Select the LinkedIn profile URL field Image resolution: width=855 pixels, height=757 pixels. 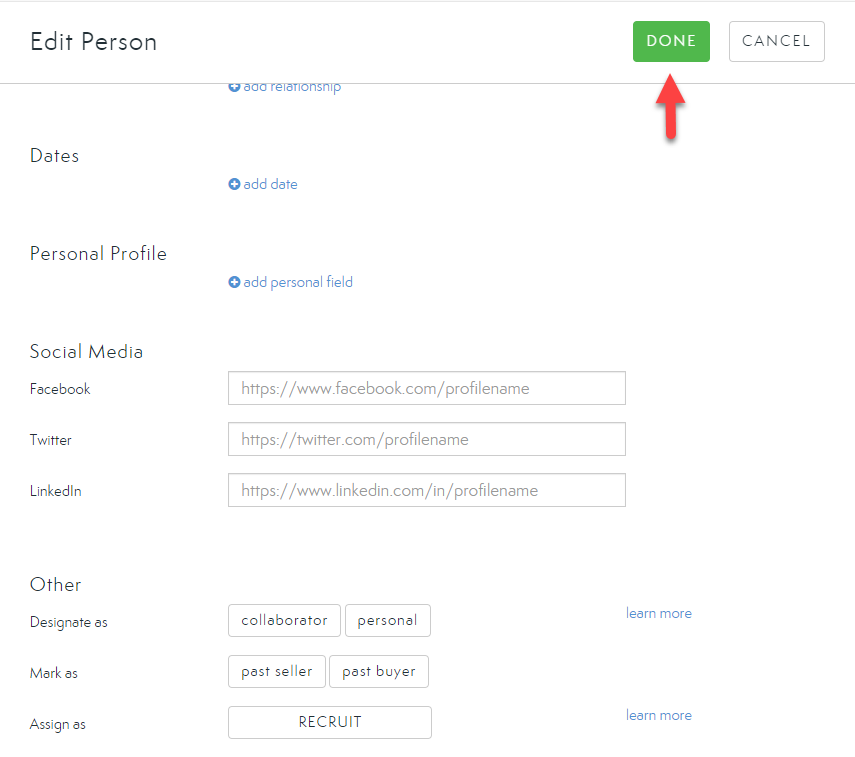426,490
